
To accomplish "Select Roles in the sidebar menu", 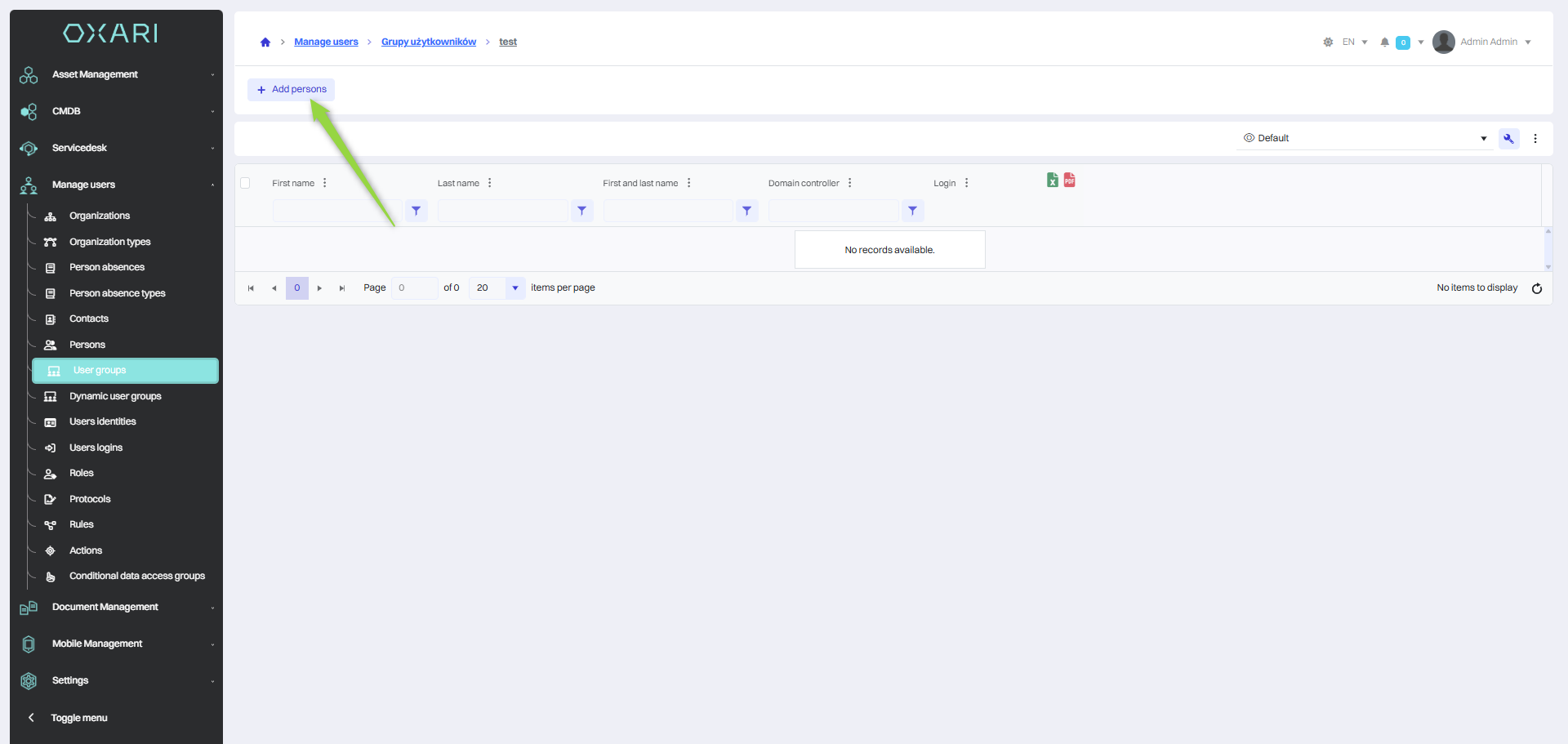I will [82, 474].
